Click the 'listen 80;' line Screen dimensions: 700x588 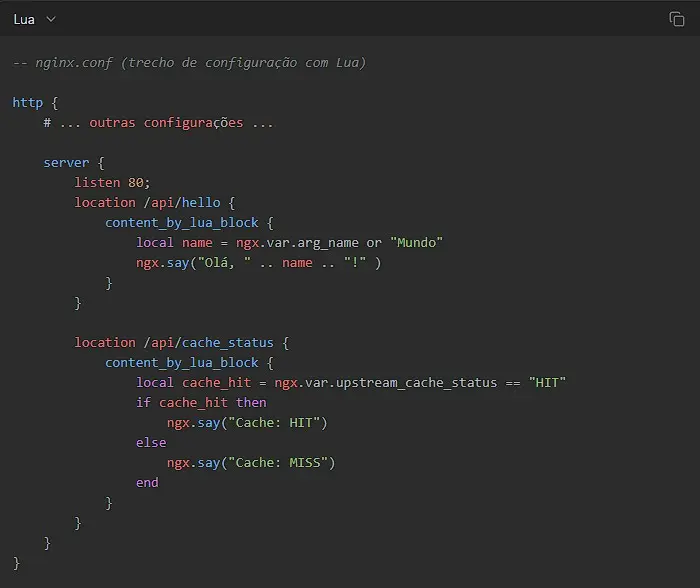112,183
